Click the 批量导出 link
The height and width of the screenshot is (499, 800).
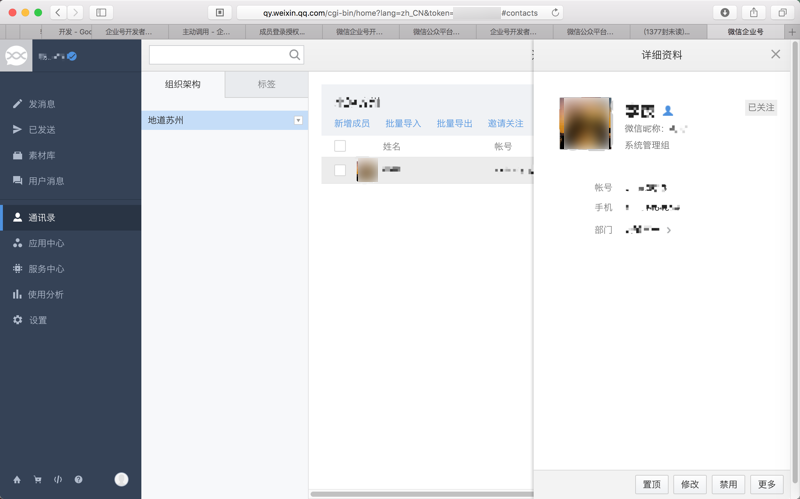point(454,123)
